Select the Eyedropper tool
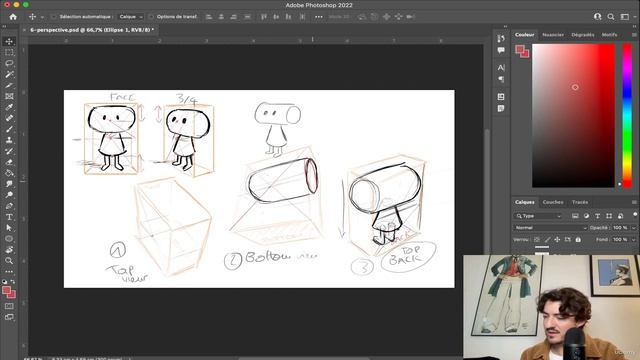Viewport: 640px width, 360px height. tap(9, 107)
